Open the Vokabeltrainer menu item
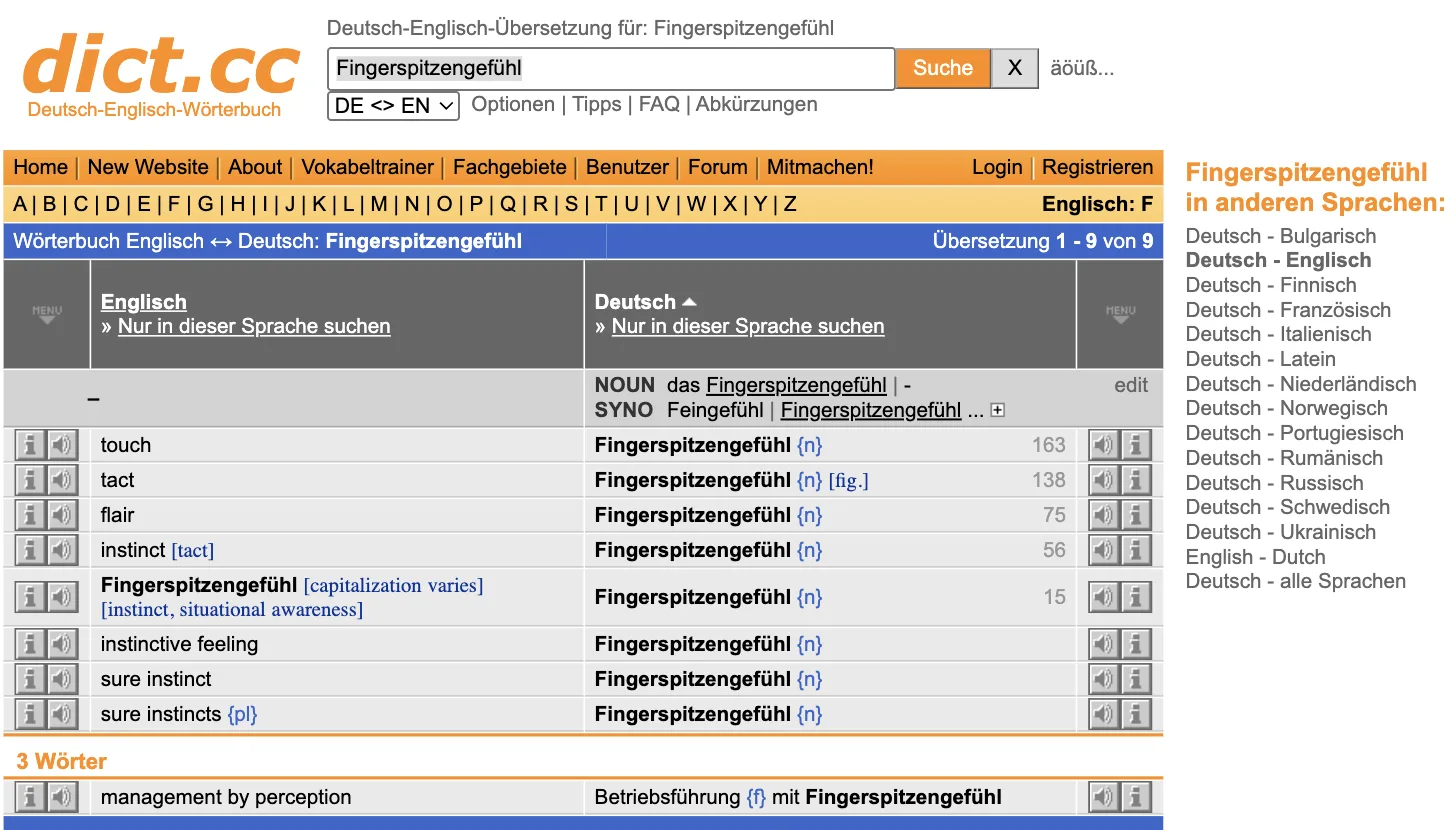 [368, 167]
